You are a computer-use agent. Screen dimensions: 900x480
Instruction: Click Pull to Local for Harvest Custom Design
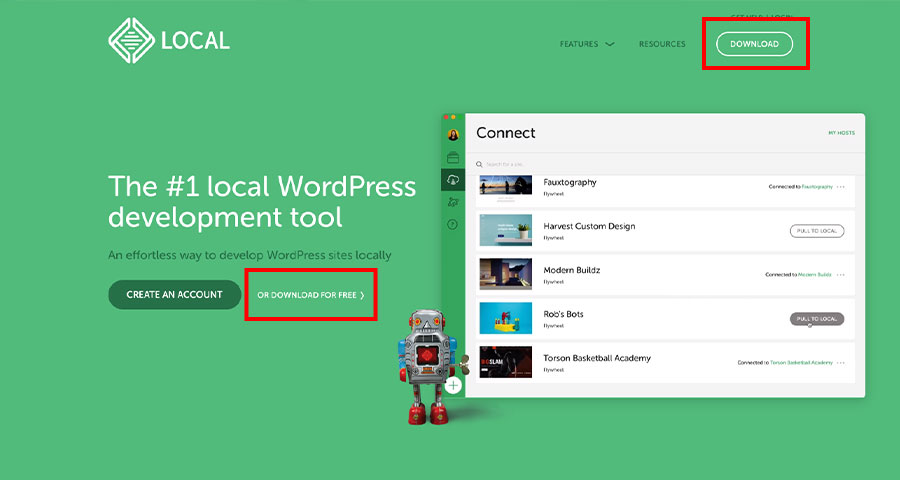click(816, 231)
